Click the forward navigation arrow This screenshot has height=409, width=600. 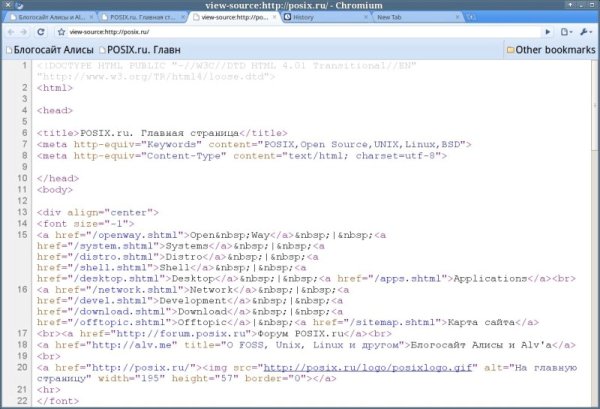pos(24,32)
